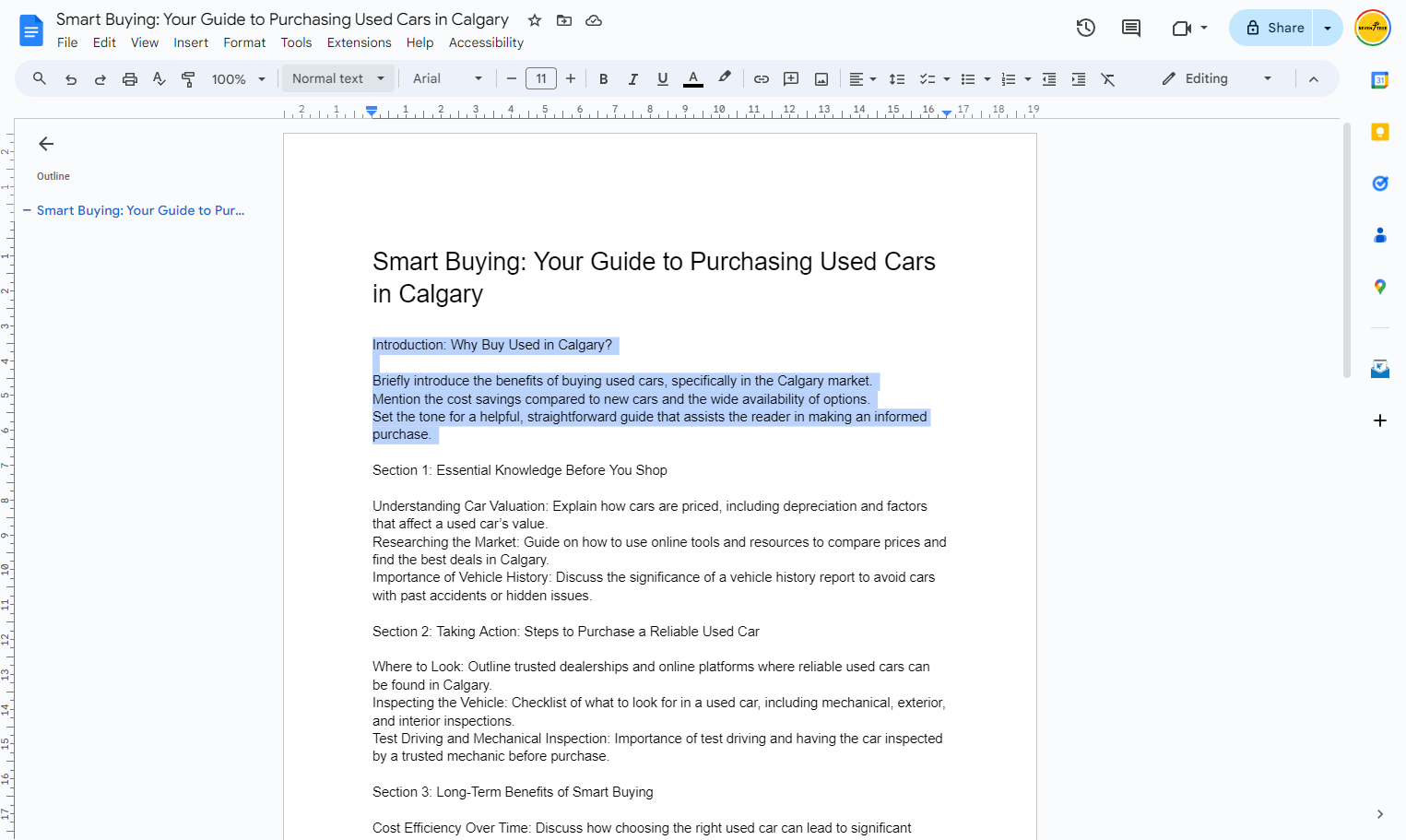The height and width of the screenshot is (840, 1406).
Task: Increase the paragraph indent
Action: pos(1079,79)
